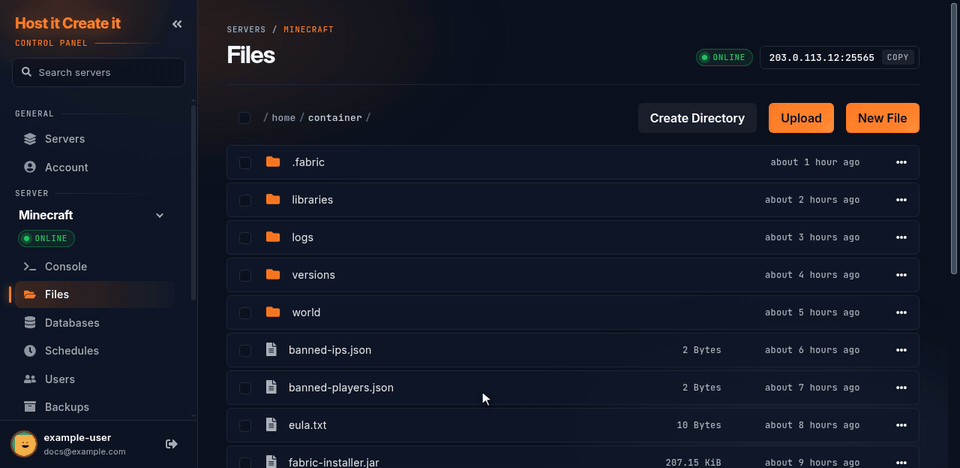Click the server address 203.0.113.12:25565
The image size is (960, 468).
822,58
